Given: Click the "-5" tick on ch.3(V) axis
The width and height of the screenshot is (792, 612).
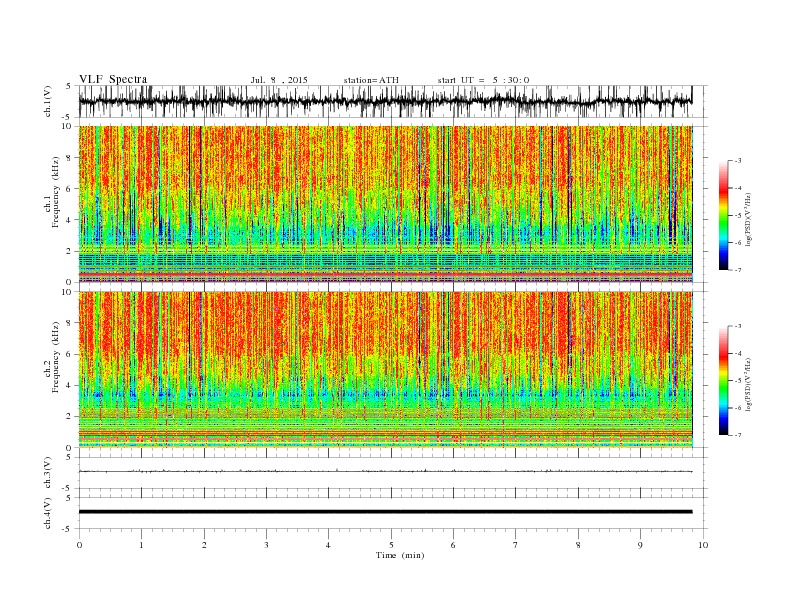Looking at the screenshot, I should coord(68,488).
